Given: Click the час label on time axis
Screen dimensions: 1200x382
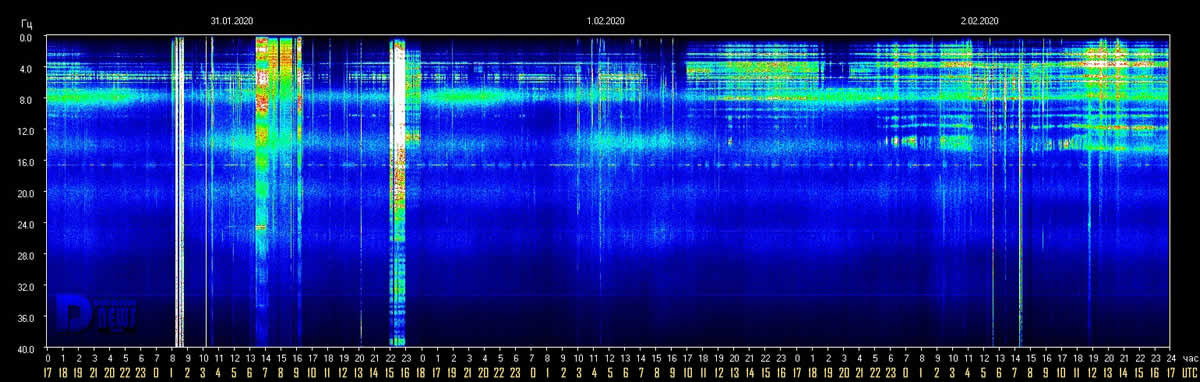Looking at the screenshot, I should 1188,355.
